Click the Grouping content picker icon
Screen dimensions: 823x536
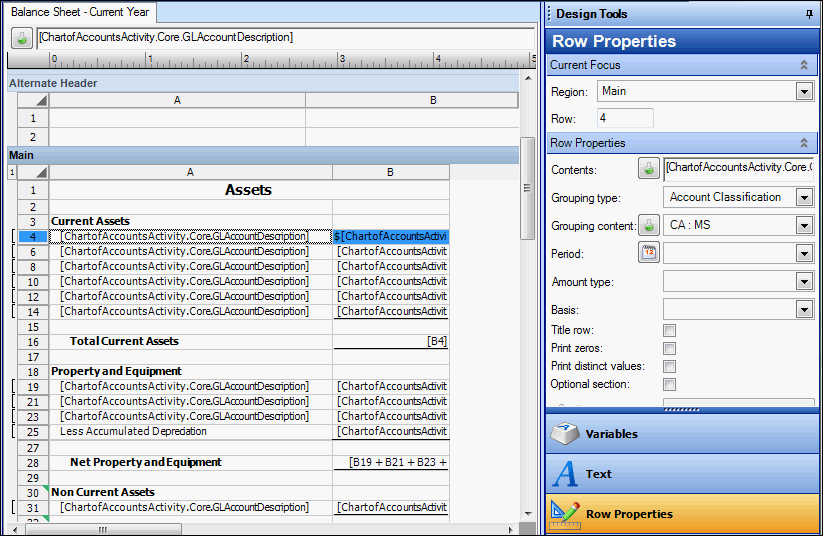point(649,225)
